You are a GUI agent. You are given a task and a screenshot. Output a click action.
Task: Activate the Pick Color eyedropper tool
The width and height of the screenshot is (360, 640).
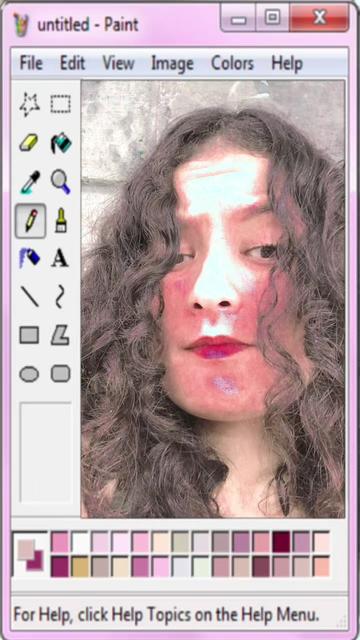(x=30, y=182)
